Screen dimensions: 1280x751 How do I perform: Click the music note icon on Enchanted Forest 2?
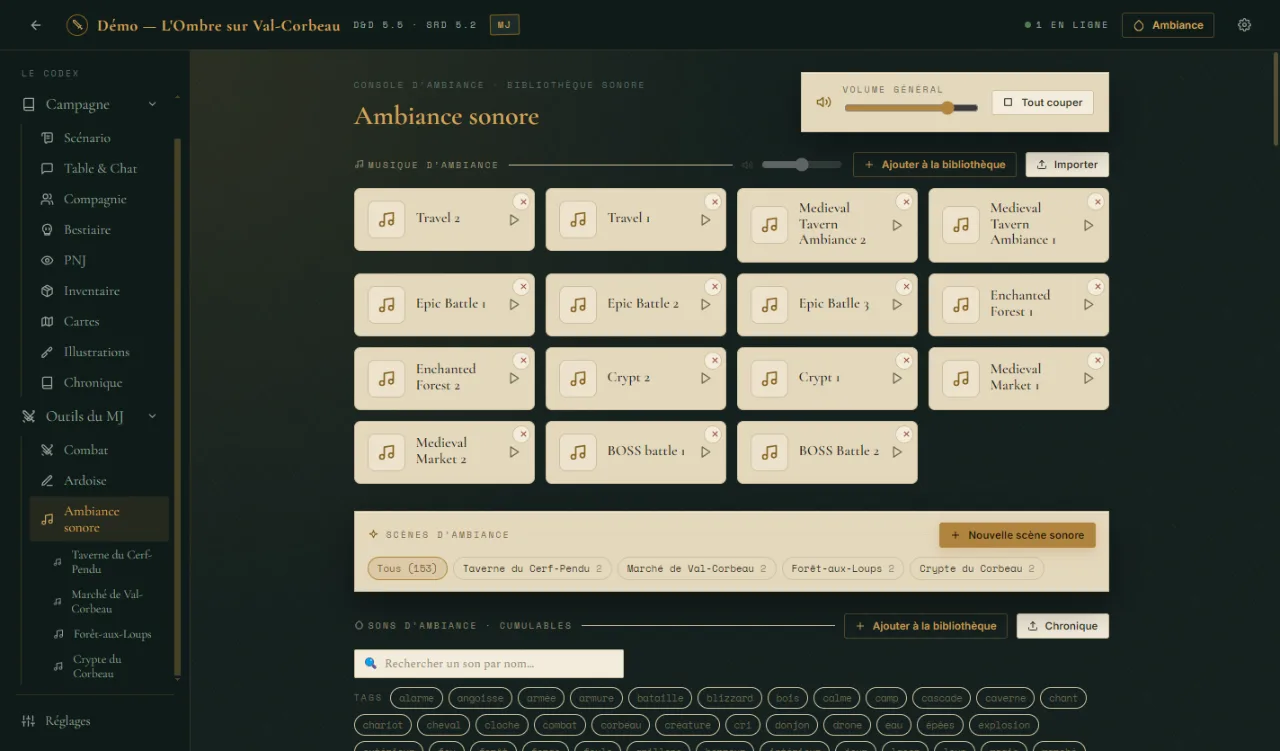click(x=386, y=379)
